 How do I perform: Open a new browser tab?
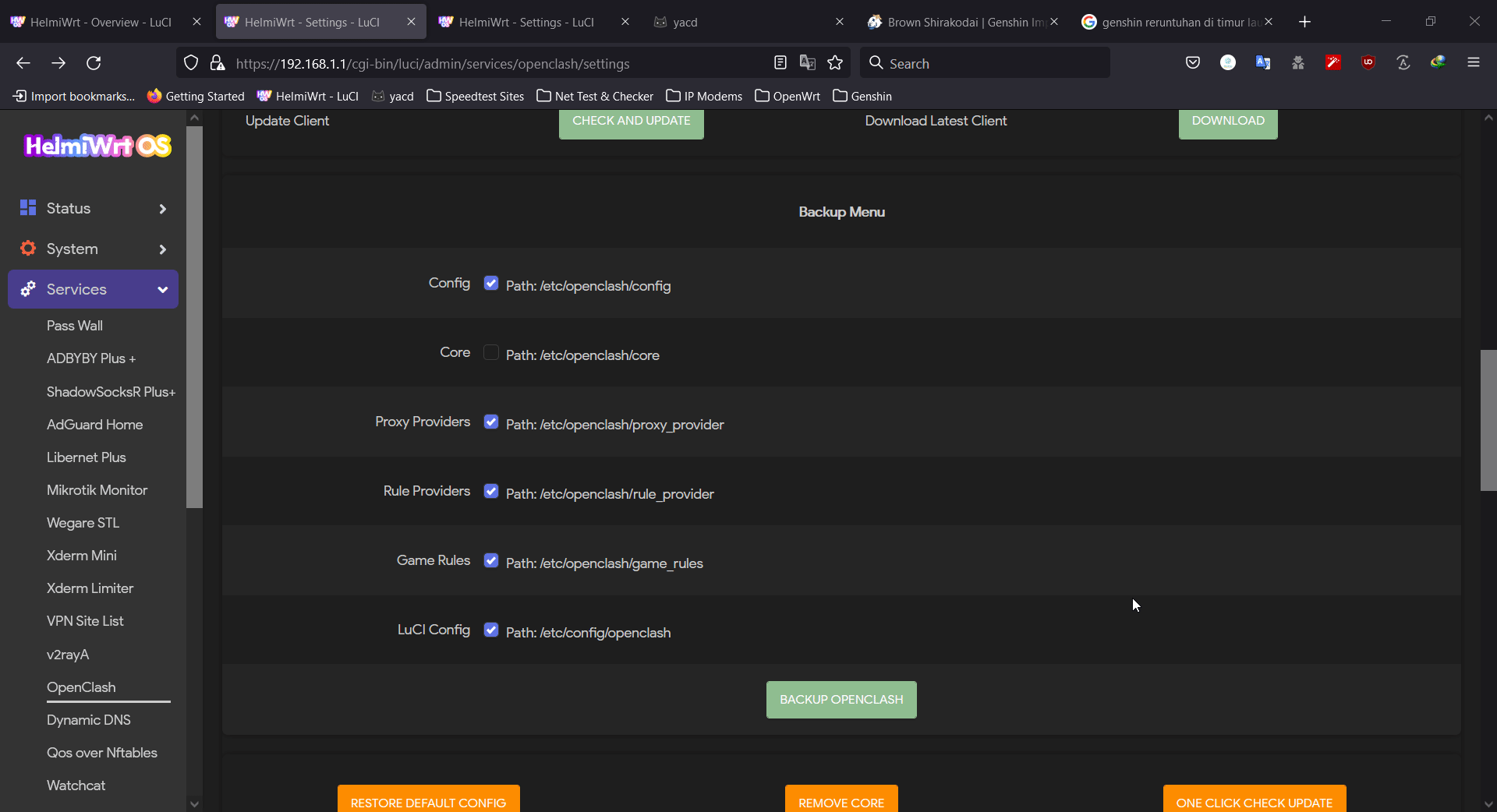(1305, 22)
